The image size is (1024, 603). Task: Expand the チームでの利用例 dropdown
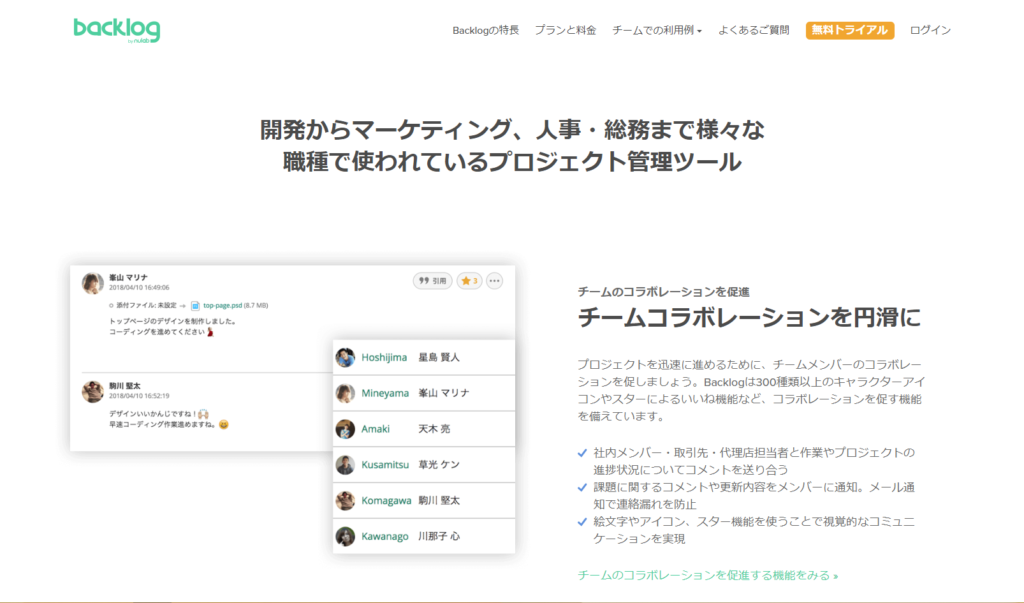click(656, 30)
